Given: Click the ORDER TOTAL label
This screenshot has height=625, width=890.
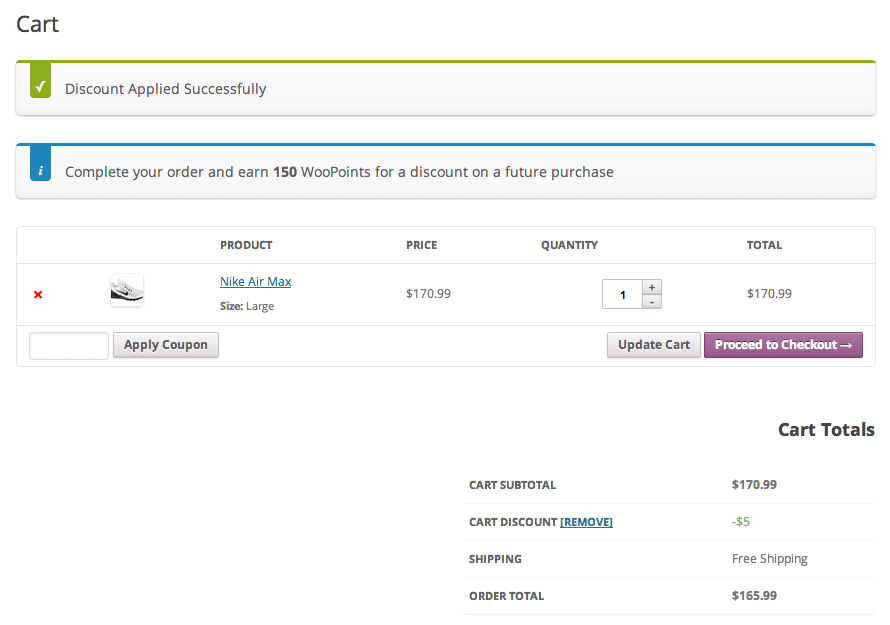Looking at the screenshot, I should [x=506, y=596].
